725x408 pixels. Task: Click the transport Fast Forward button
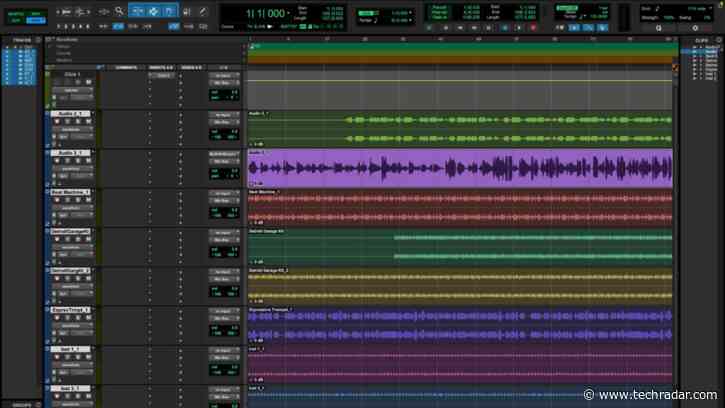[474, 28]
